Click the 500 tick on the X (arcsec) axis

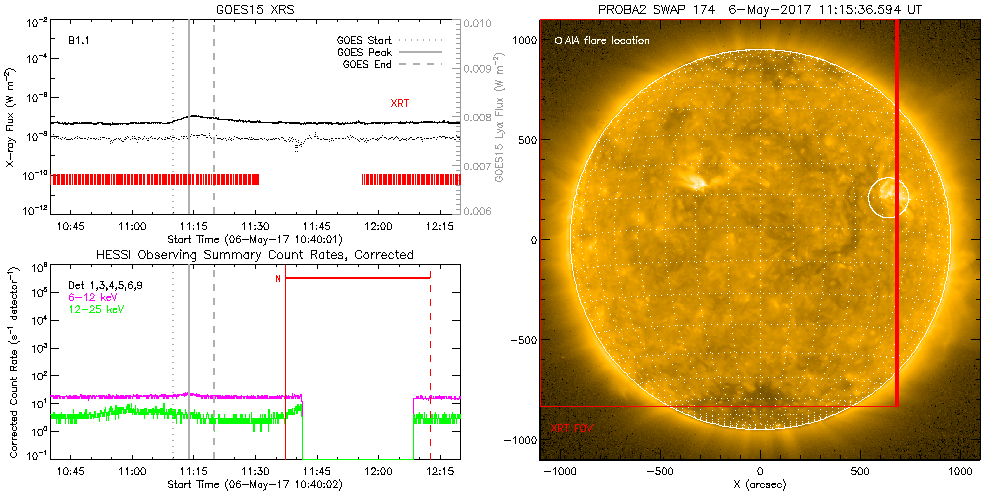[860, 472]
